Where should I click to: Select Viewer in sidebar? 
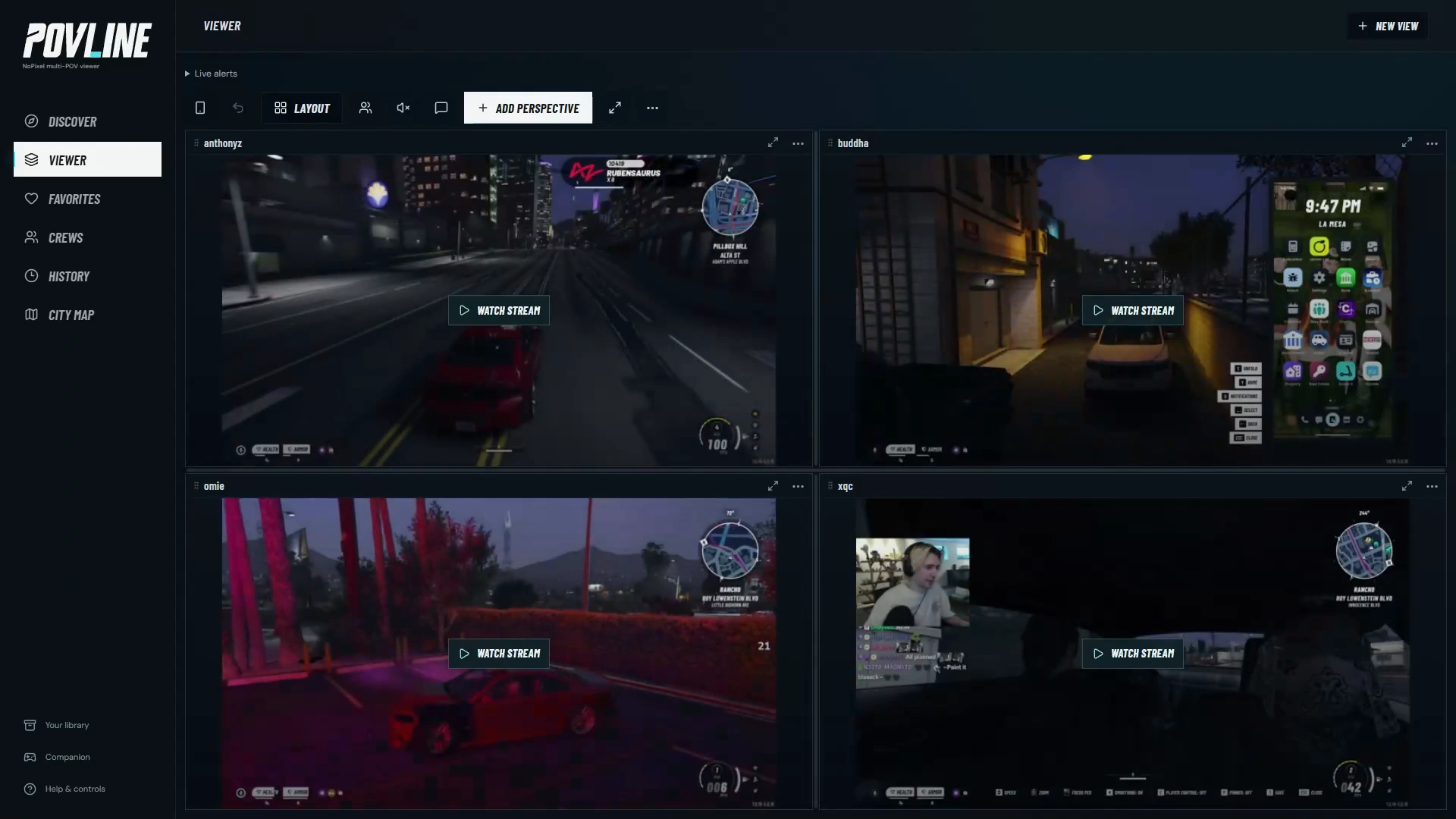tap(87, 160)
